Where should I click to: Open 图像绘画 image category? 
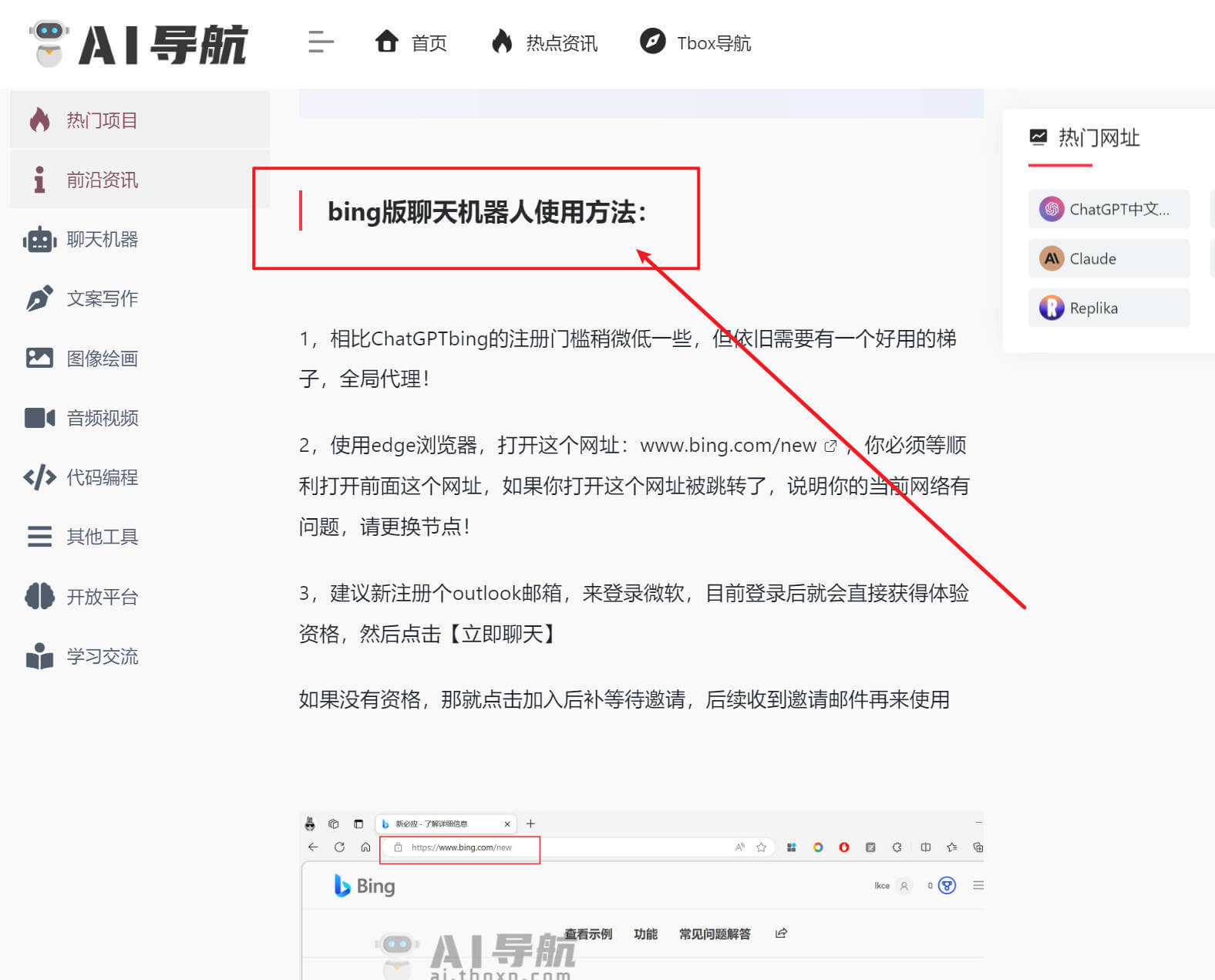click(x=81, y=359)
